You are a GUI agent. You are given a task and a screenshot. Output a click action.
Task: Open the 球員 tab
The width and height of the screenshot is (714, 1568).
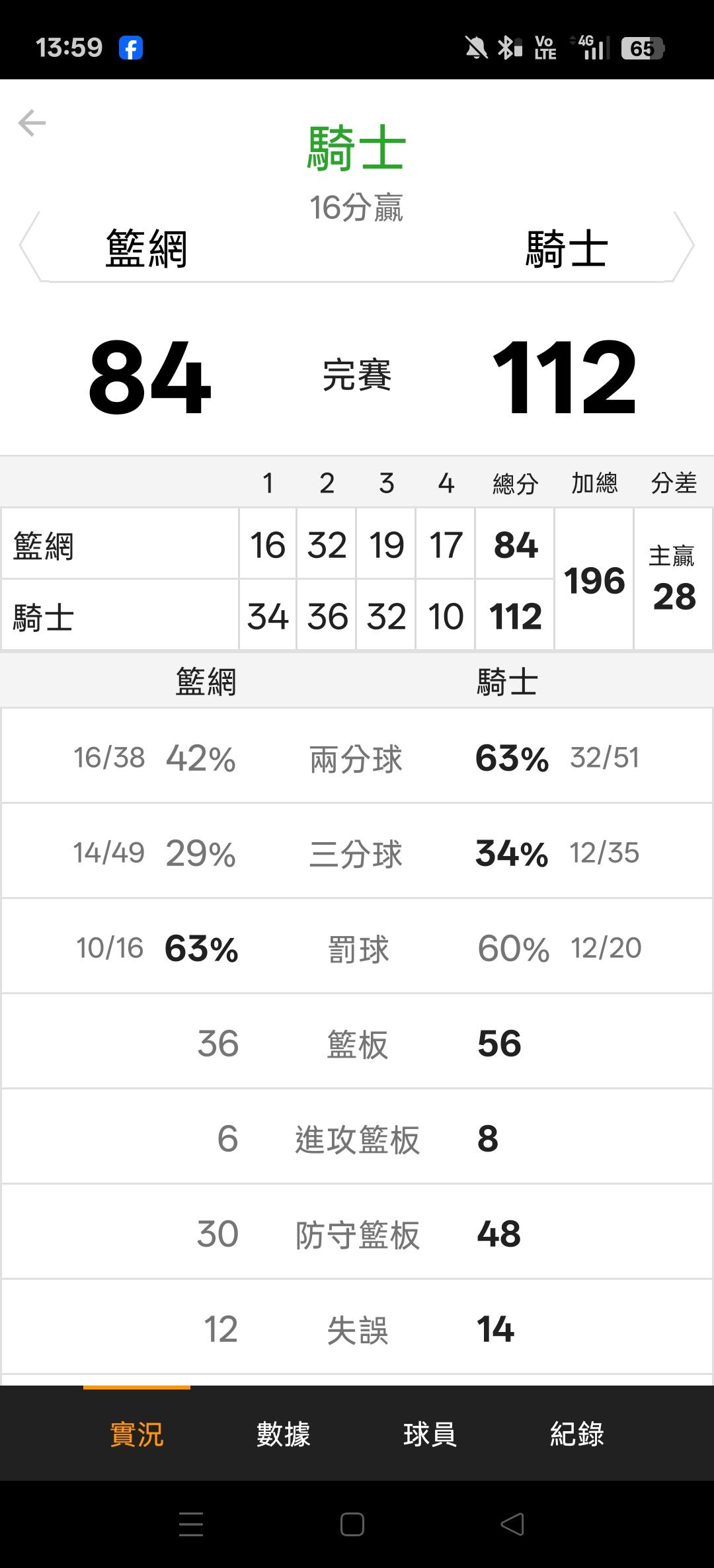430,1434
